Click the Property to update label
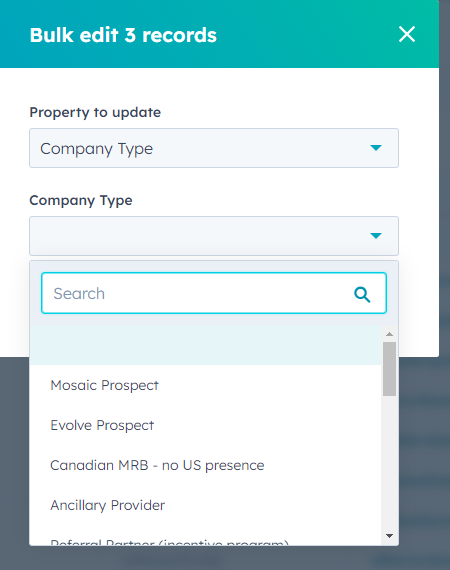450x570 pixels. [95, 112]
